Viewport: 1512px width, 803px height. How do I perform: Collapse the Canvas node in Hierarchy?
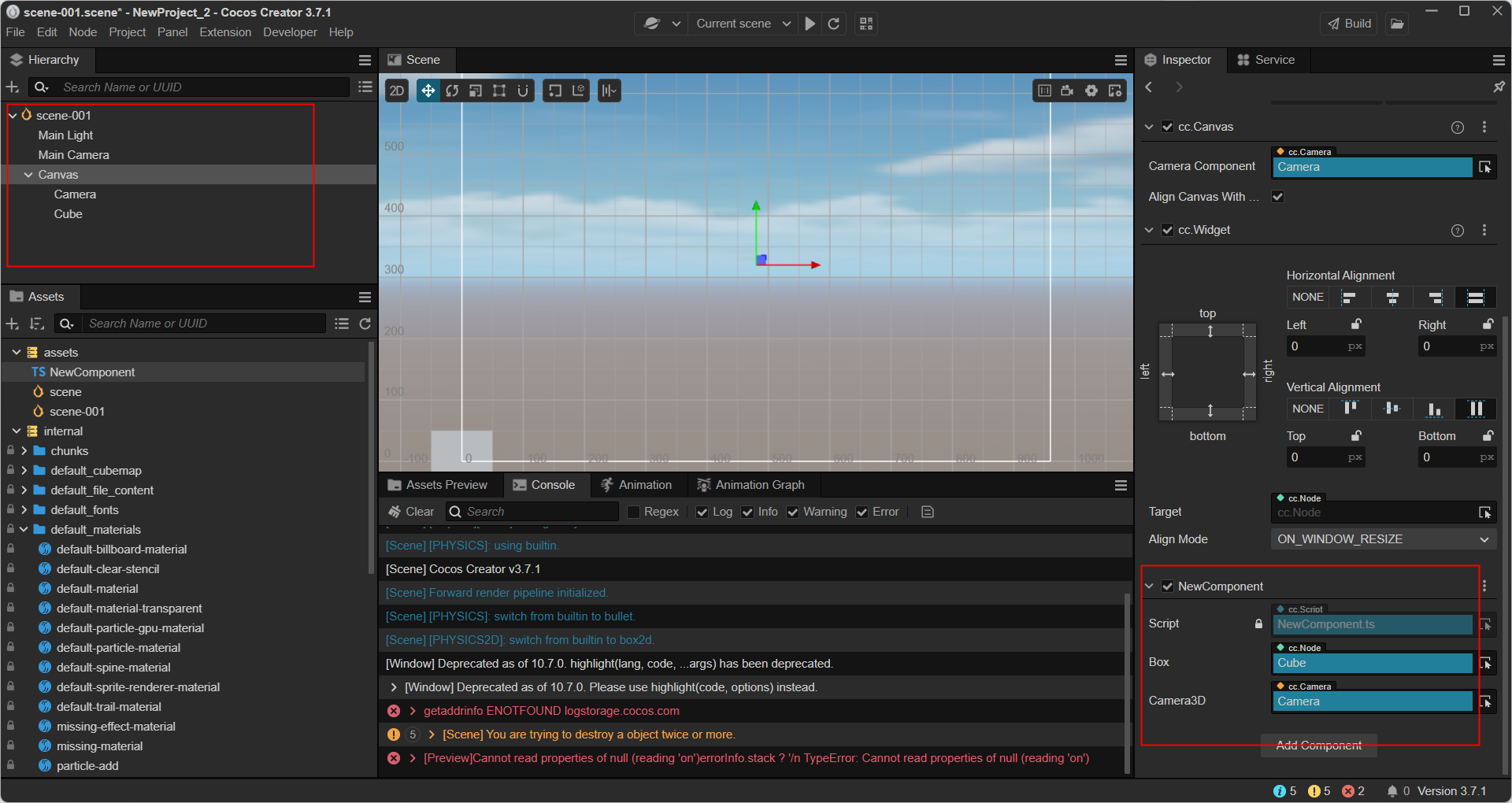pyautogui.click(x=28, y=175)
